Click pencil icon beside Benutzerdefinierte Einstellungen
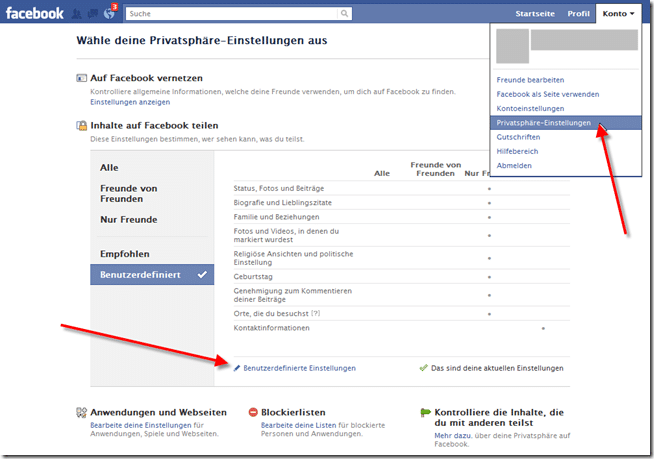The height and width of the screenshot is (459, 654). [x=237, y=368]
